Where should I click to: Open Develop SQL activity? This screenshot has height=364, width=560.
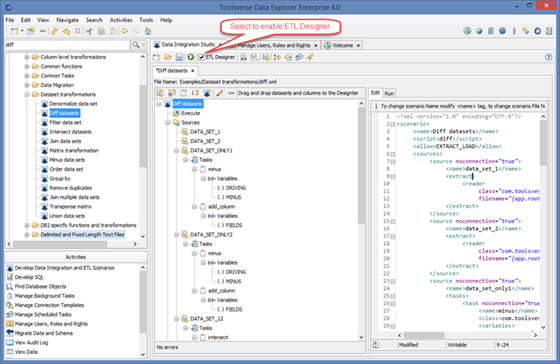click(x=29, y=277)
